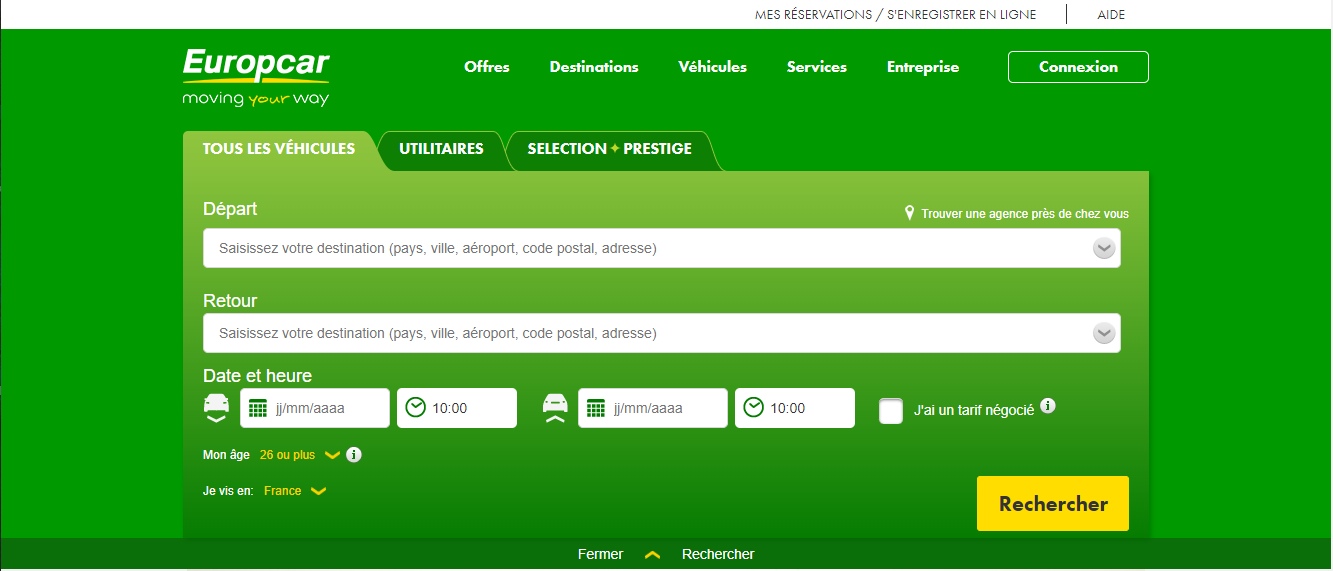Switch to Selection Prestige tab
The width and height of the screenshot is (1333, 571).
click(610, 149)
